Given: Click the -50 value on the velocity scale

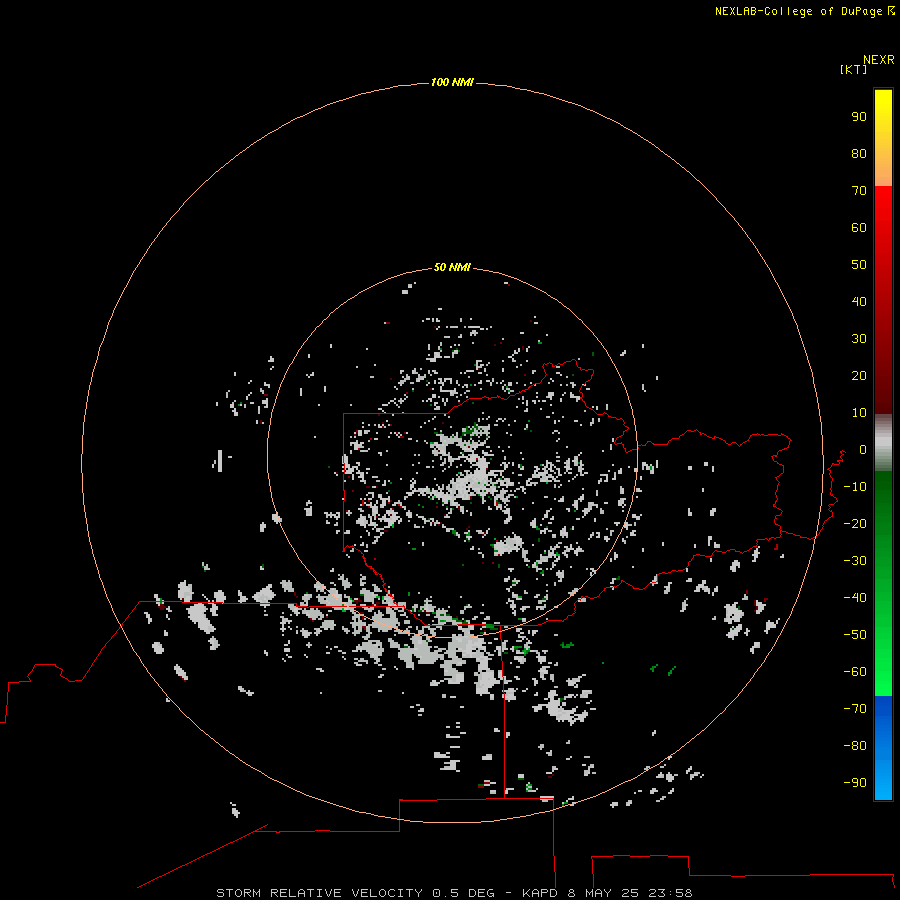Looking at the screenshot, I should coord(855,635).
